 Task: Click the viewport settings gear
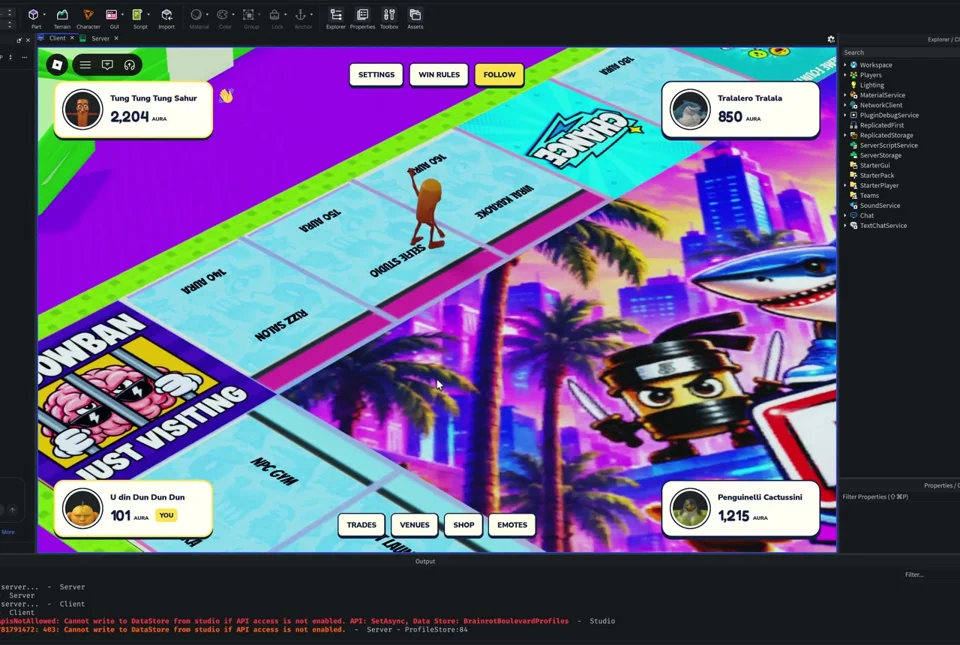coord(831,39)
